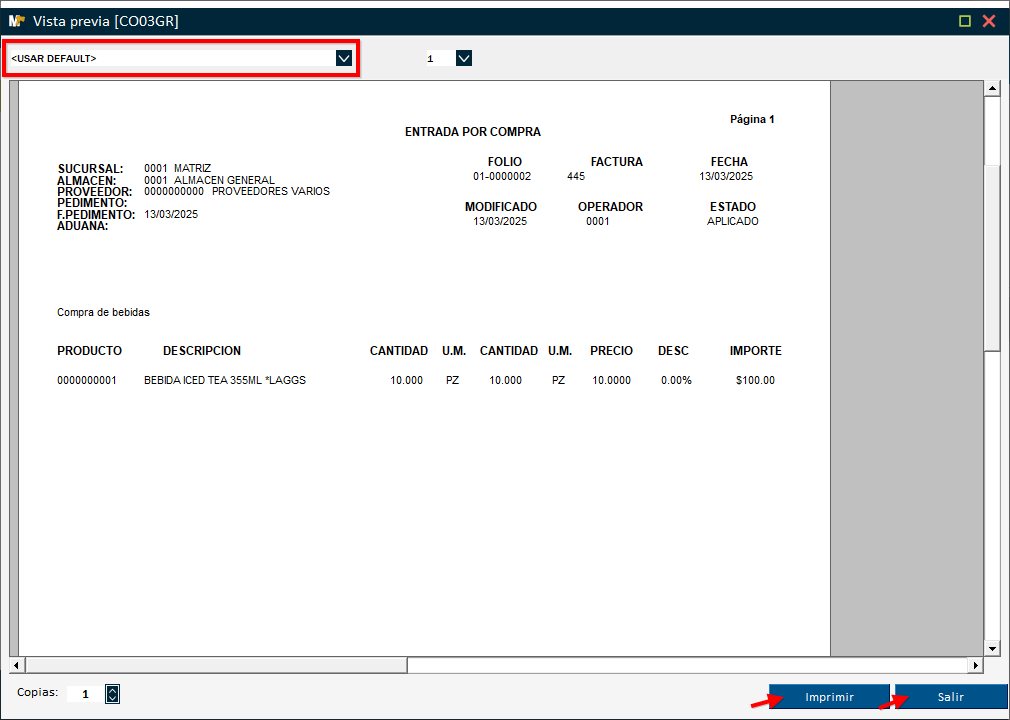Click the importe value $100.00

[x=755, y=381]
